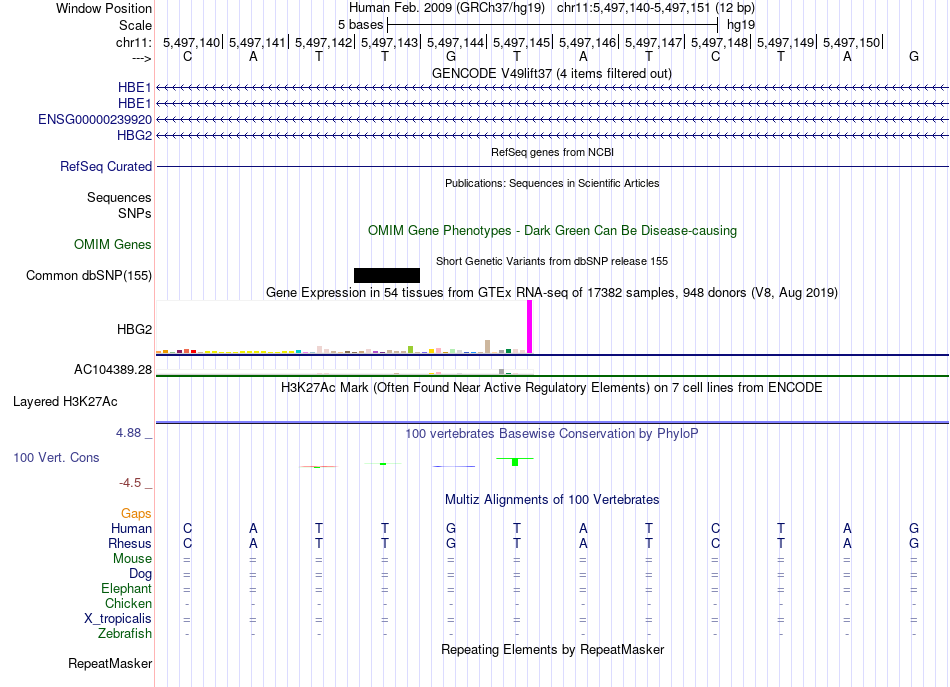Select the Human alignment row label
Screen dimensions: 950x687
(131, 528)
